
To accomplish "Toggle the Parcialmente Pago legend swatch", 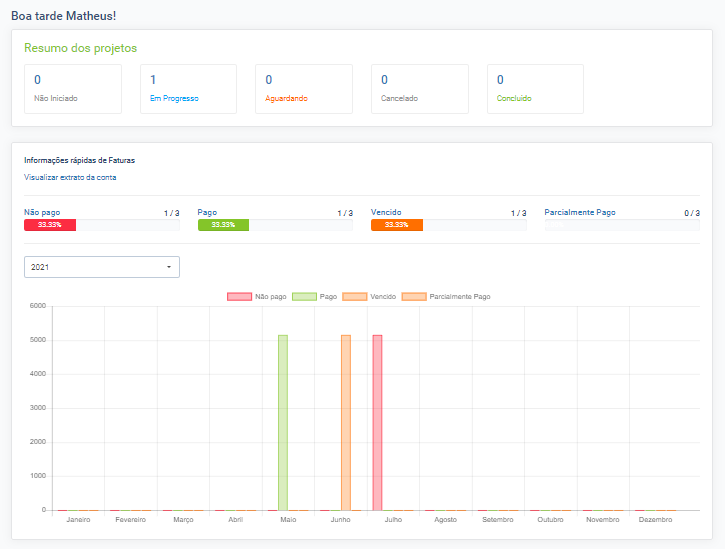I will [413, 297].
